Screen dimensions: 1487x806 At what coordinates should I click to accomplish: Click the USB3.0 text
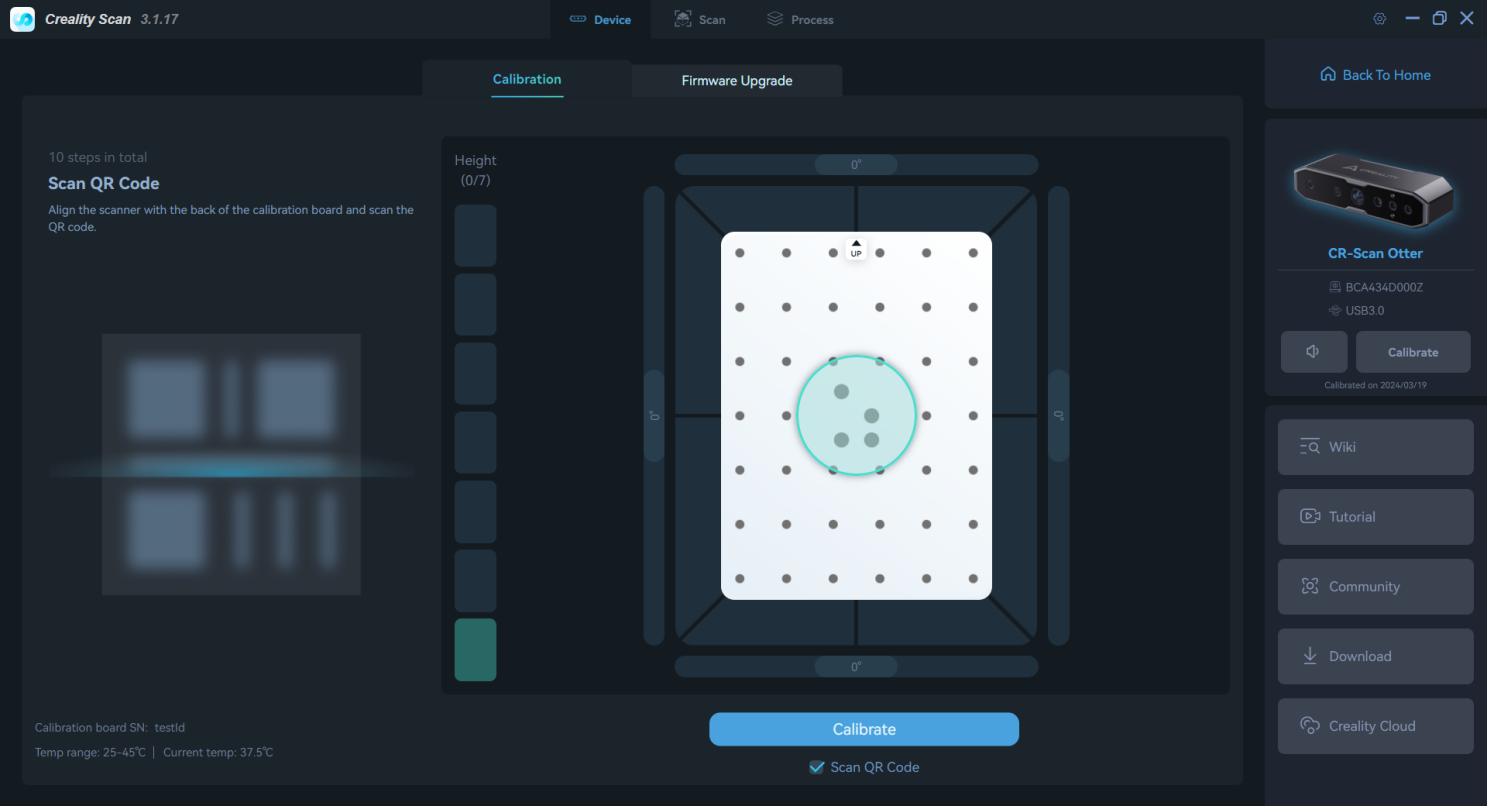click(1365, 311)
